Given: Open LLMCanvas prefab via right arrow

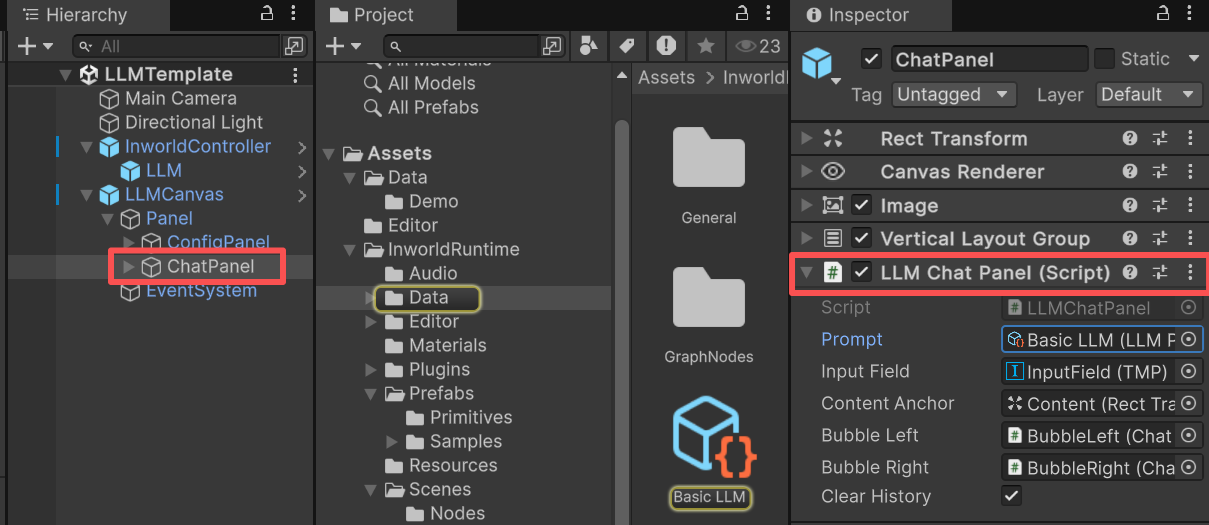Looking at the screenshot, I should (x=302, y=195).
